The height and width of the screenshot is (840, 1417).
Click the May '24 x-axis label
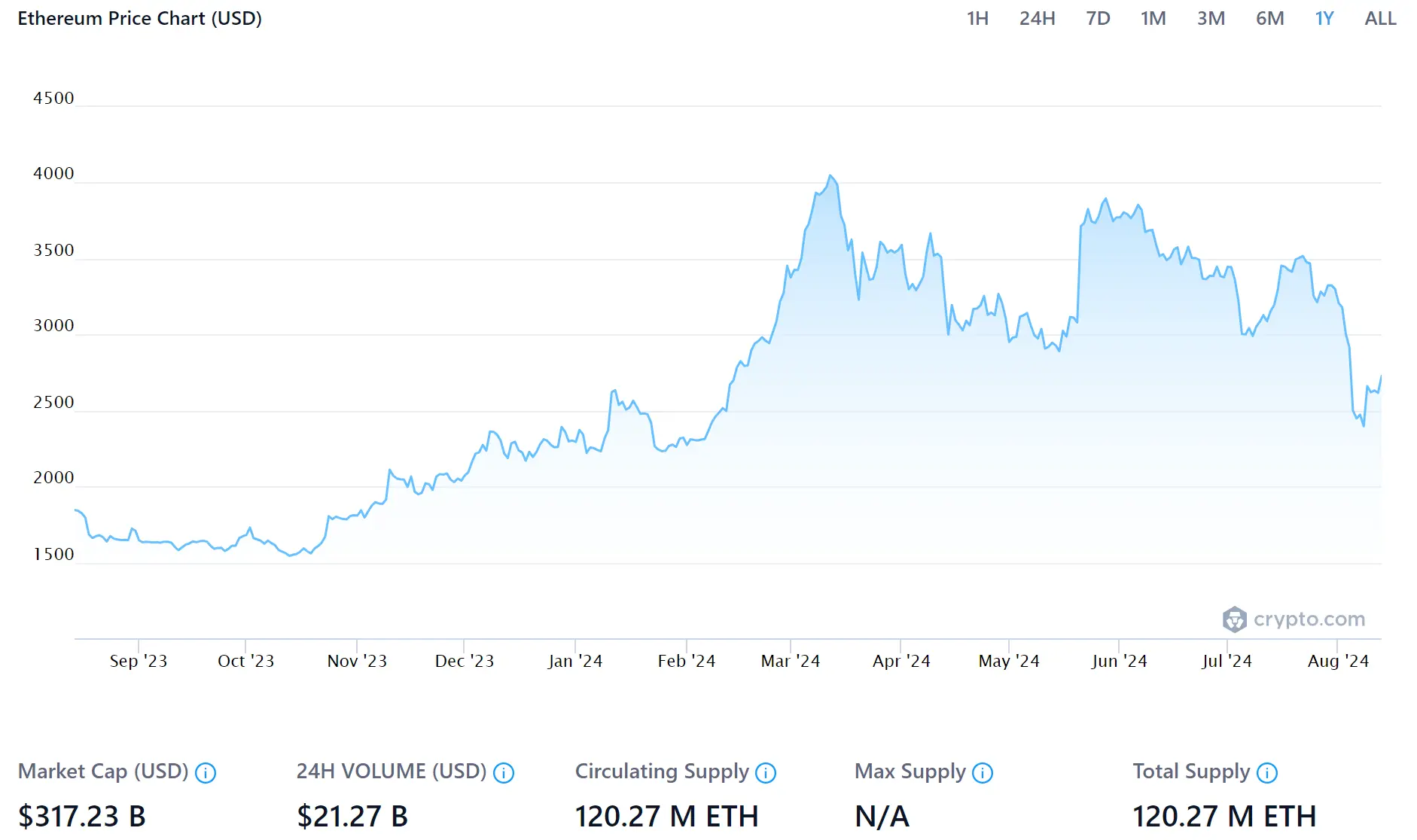click(x=1009, y=661)
